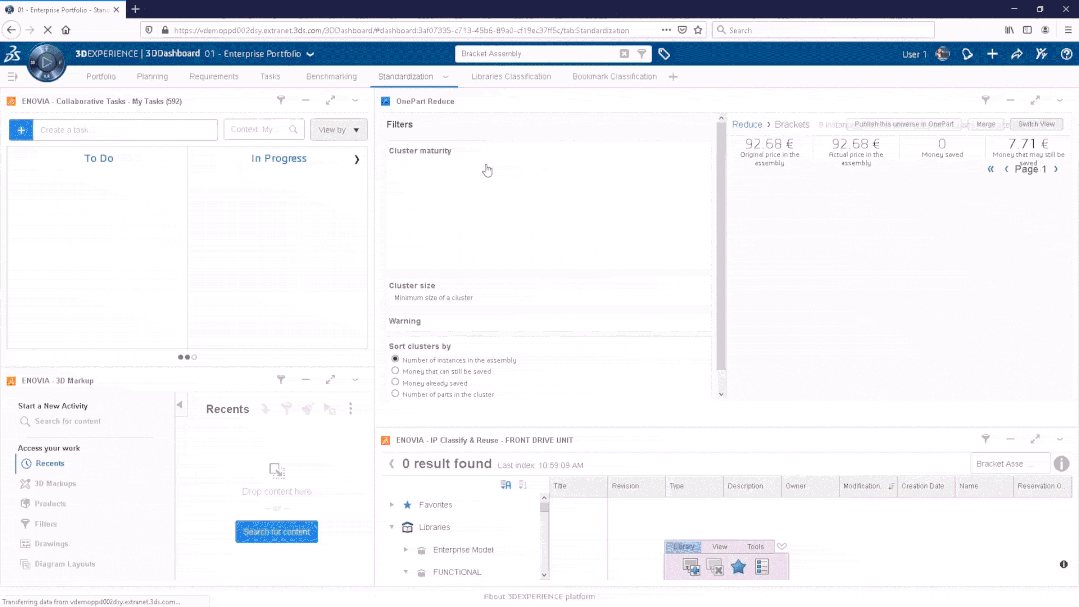The height and width of the screenshot is (607, 1079).
Task: Expand the Favorites tree node
Action: click(392, 505)
